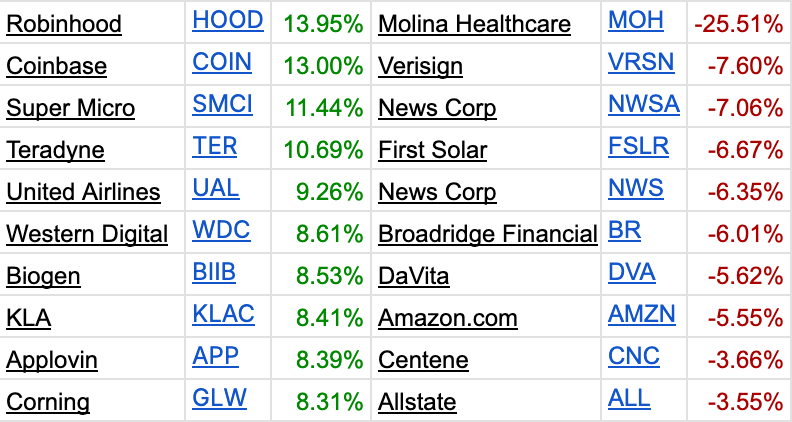Click the Broadridge Financial link
Image resolution: width=792 pixels, height=422 pixels.
click(488, 233)
